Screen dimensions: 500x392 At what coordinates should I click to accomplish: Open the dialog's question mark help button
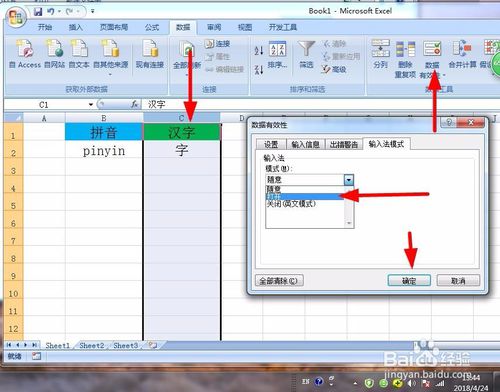[449, 123]
